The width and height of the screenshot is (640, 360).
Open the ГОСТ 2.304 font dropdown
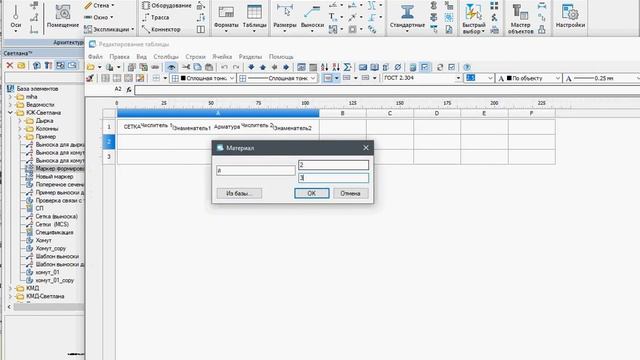[x=422, y=78]
